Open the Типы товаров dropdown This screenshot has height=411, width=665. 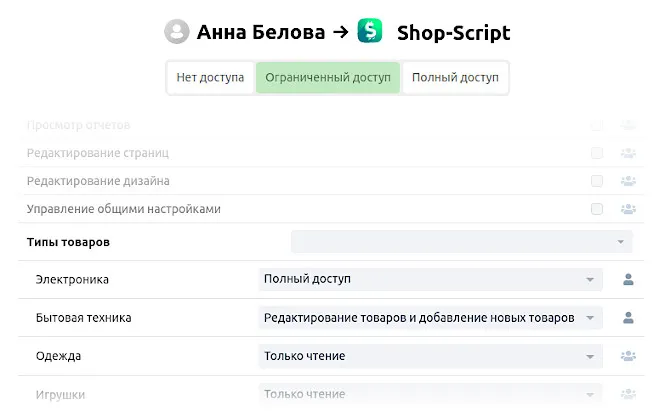(461, 242)
